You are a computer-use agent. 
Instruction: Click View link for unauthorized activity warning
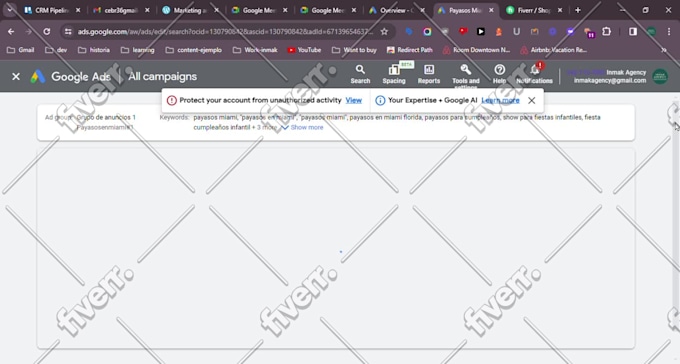(353, 100)
